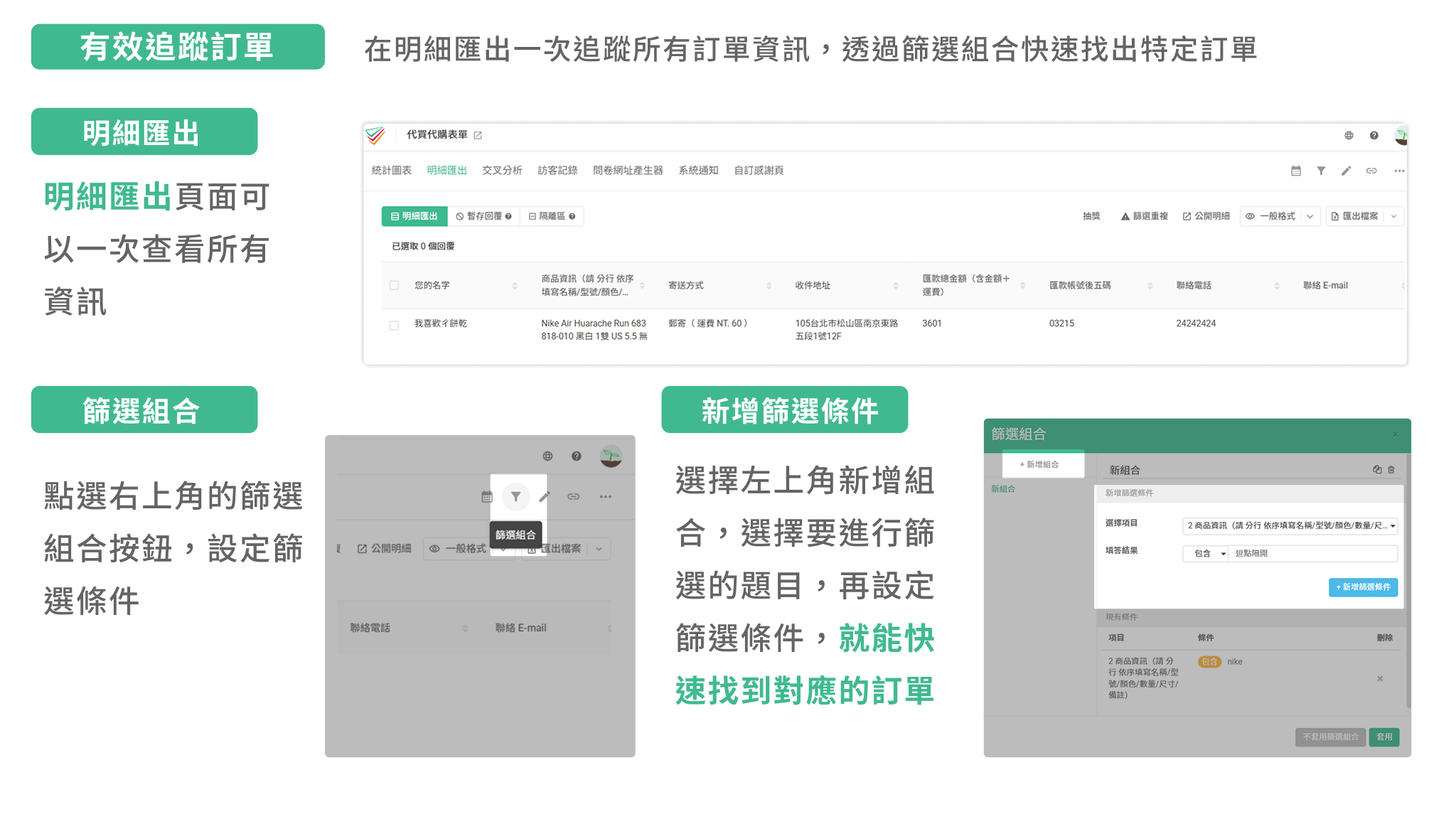This screenshot has width=1456, height=819.
Task: Click globe icon in the dimmed 篩選組合 close-up
Action: coord(547,456)
